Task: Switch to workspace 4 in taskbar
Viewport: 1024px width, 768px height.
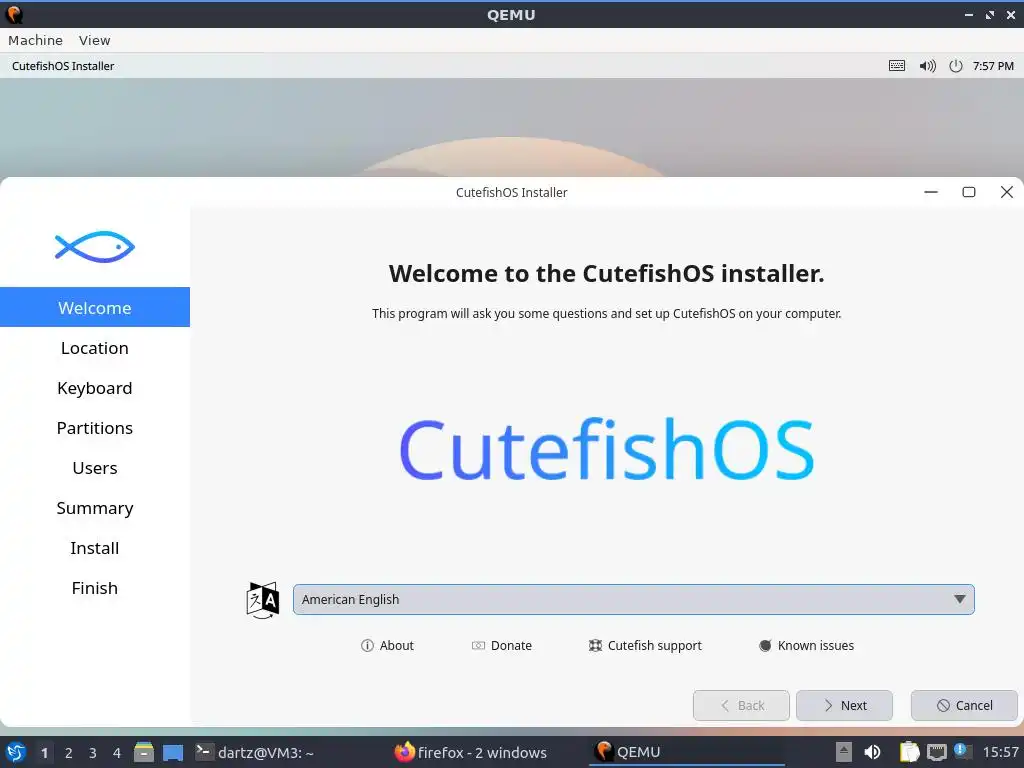Action: pos(117,753)
